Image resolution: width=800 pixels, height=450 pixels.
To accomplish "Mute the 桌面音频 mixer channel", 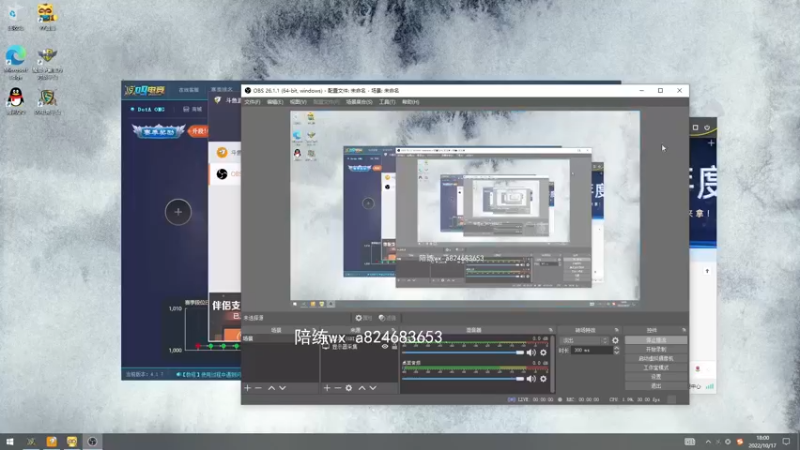I will [532, 379].
